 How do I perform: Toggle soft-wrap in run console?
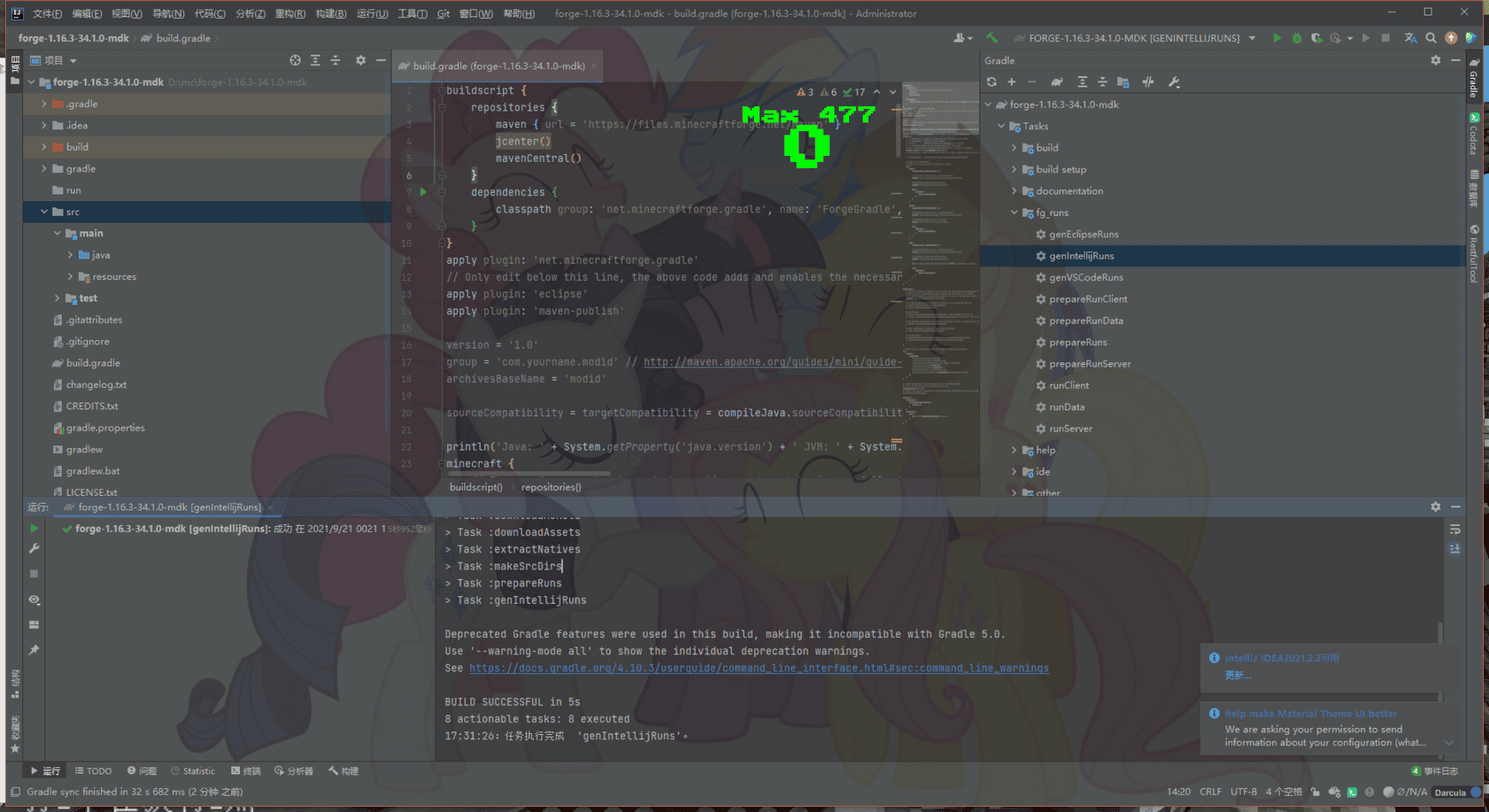1455,529
